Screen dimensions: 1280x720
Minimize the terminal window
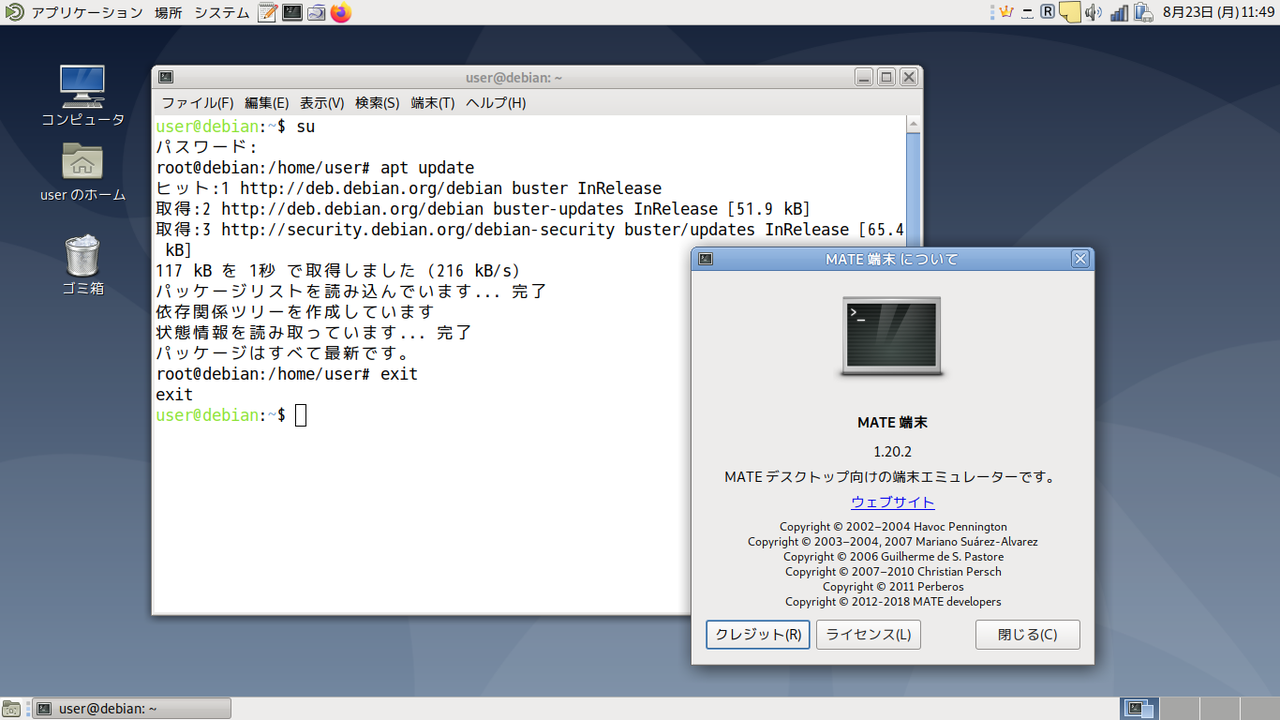863,77
